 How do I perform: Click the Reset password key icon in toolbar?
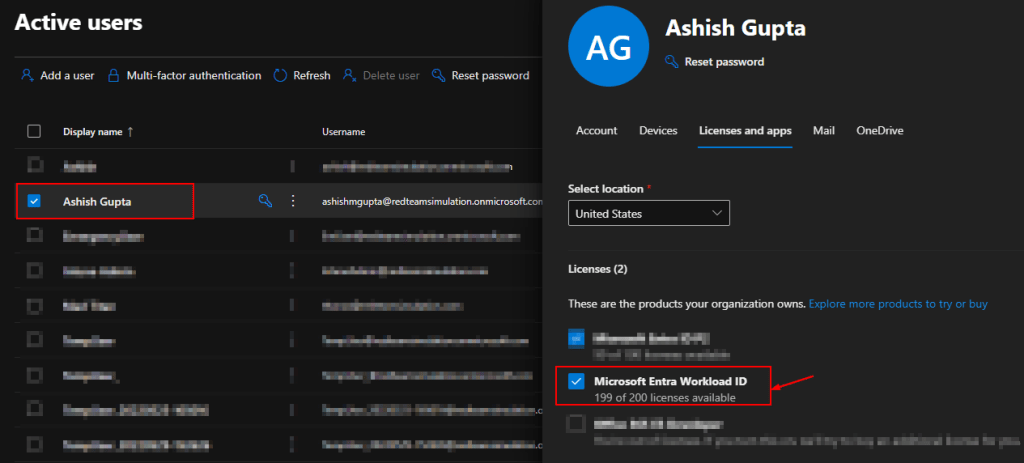439,75
